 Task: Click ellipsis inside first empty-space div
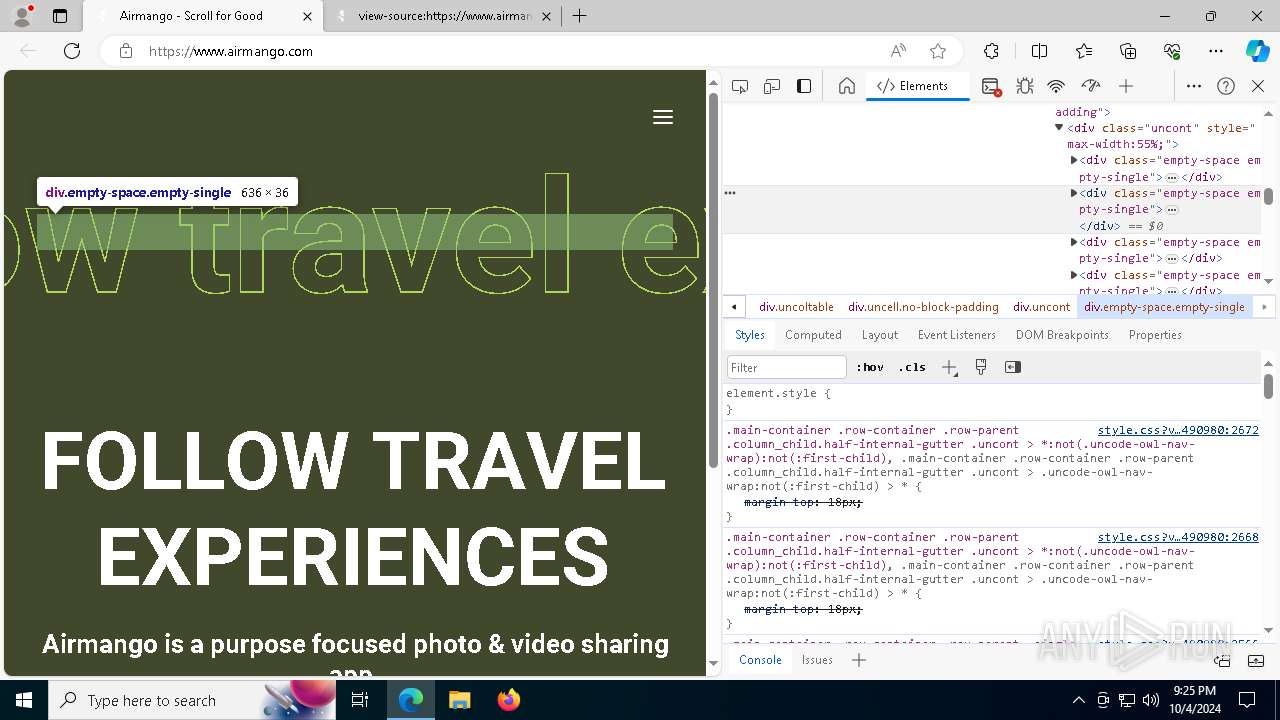pos(1172,177)
